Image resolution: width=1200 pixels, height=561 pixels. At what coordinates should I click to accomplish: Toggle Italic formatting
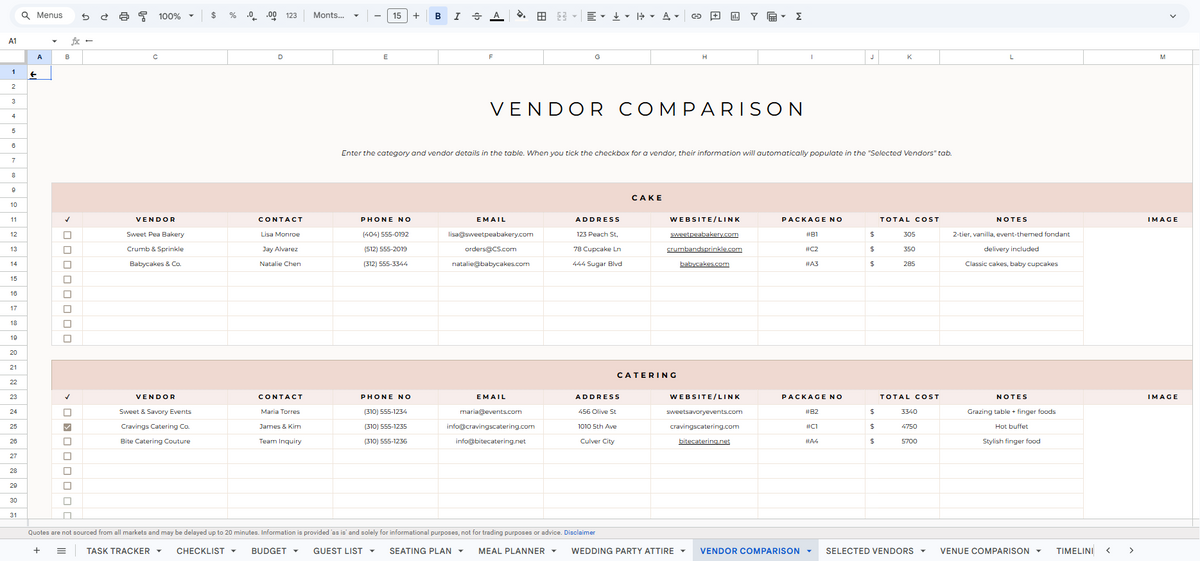tap(457, 16)
